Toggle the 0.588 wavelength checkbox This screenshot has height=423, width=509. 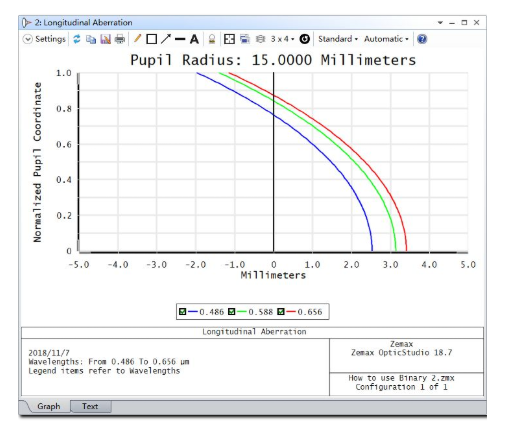coord(232,312)
